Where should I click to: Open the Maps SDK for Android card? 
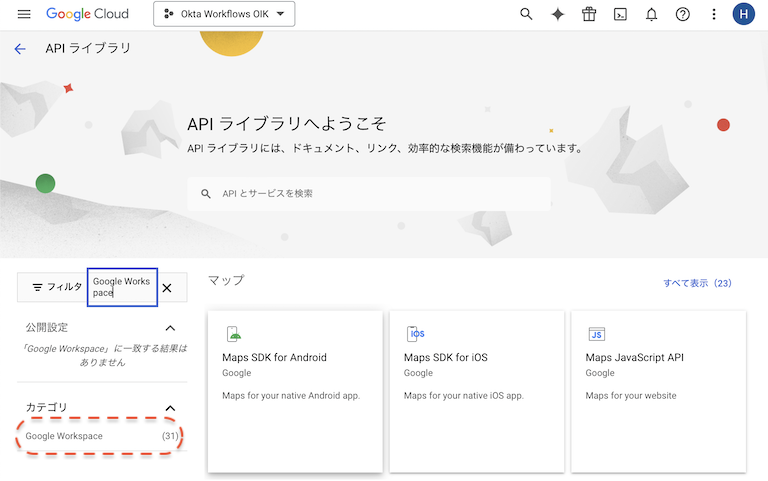pyautogui.click(x=295, y=390)
